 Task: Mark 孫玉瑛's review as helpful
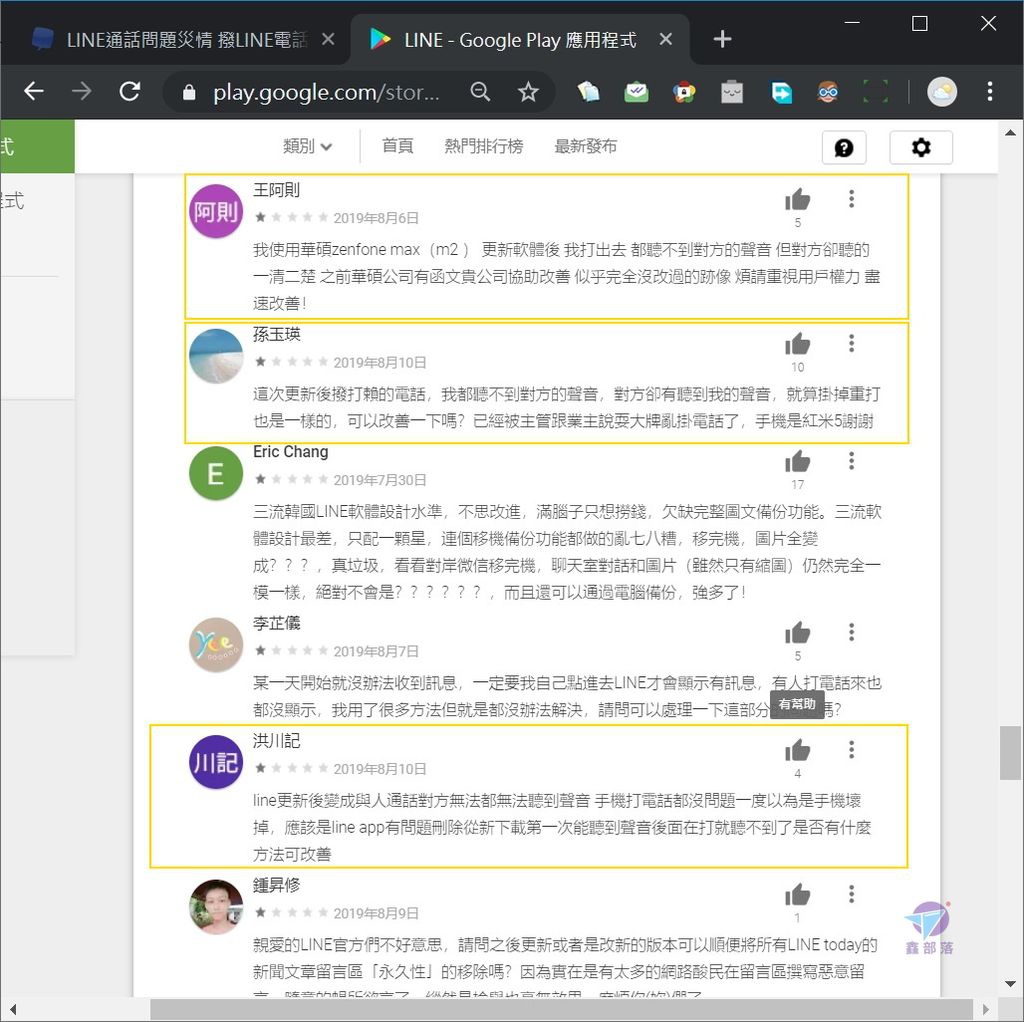tap(797, 344)
